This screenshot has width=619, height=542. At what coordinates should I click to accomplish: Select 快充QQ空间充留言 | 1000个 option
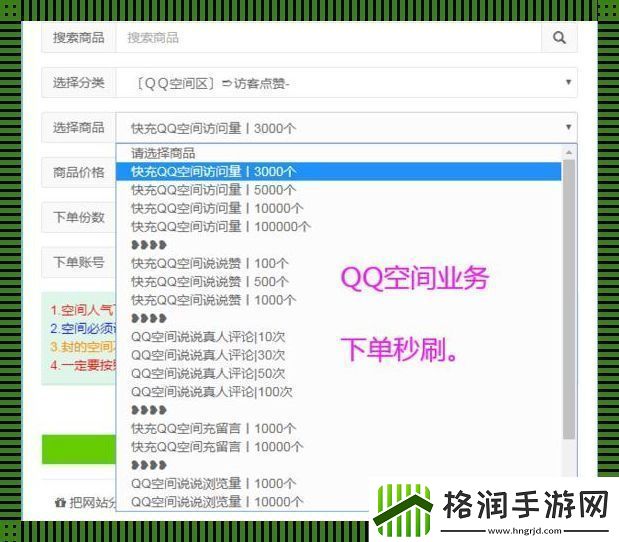(338, 428)
